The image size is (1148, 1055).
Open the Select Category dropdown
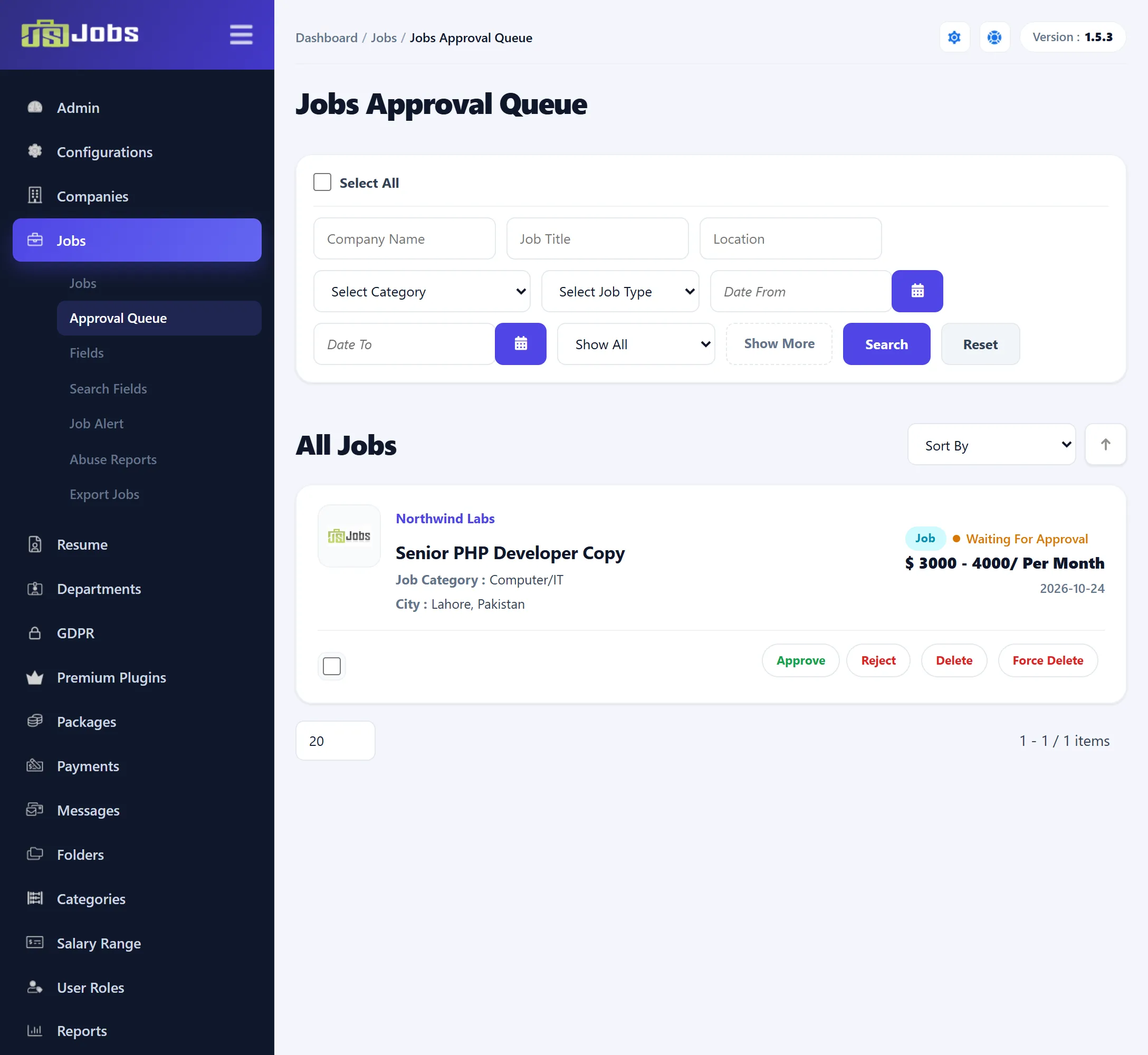[422, 291]
